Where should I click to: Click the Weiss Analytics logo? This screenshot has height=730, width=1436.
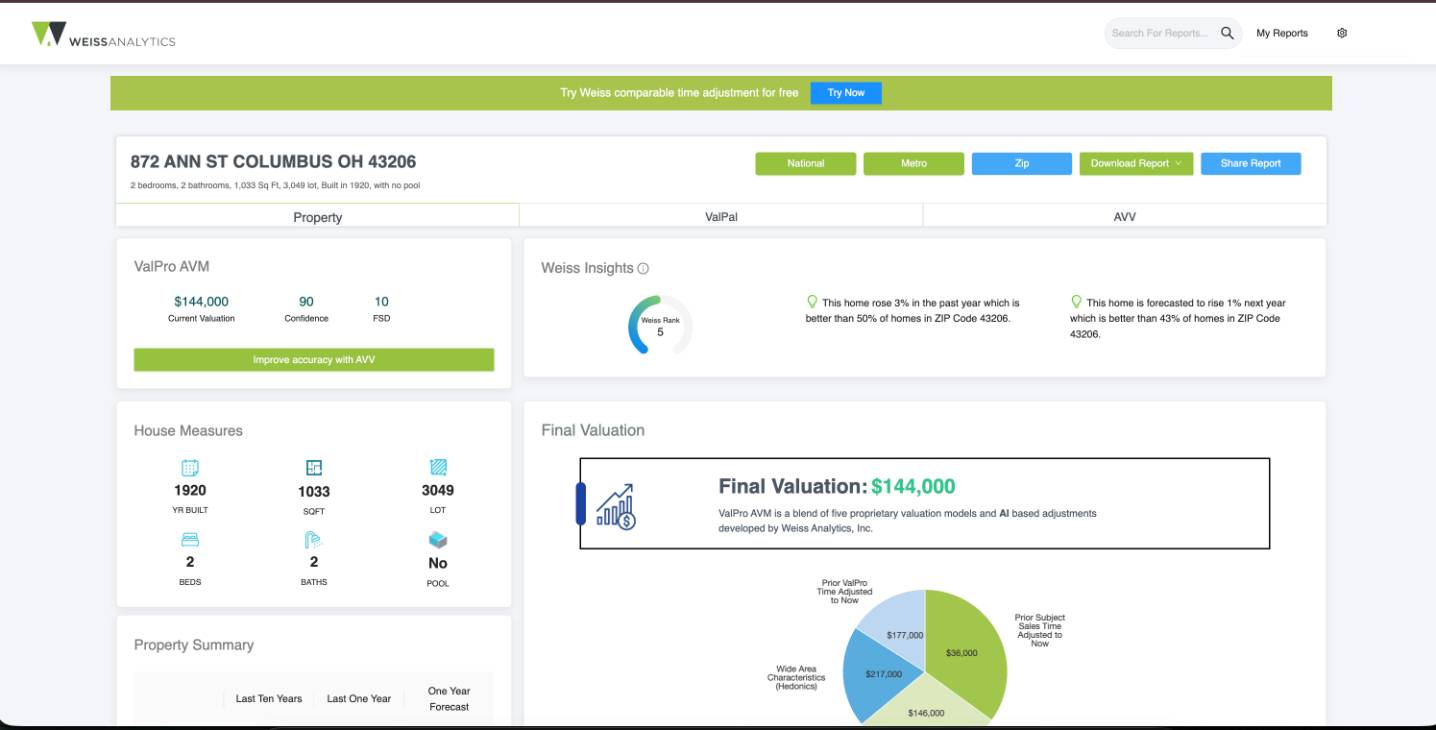click(103, 35)
